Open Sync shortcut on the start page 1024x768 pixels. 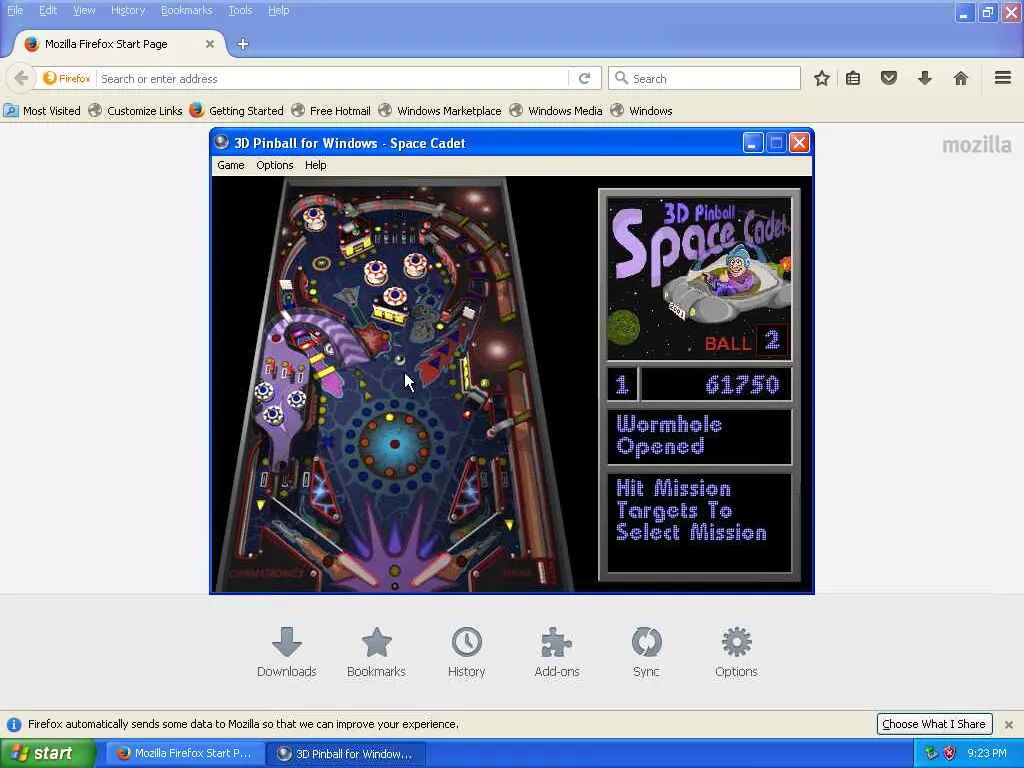[647, 643]
